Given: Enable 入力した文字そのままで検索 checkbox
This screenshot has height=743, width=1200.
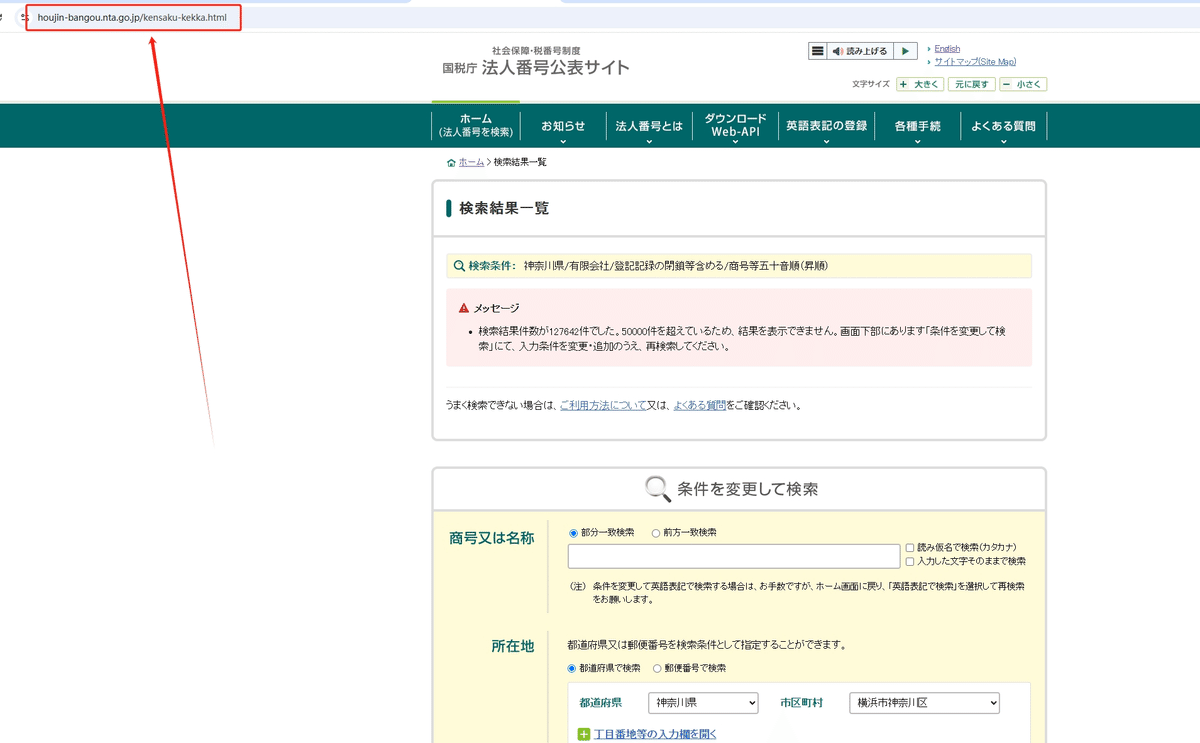Looking at the screenshot, I should click(x=909, y=561).
